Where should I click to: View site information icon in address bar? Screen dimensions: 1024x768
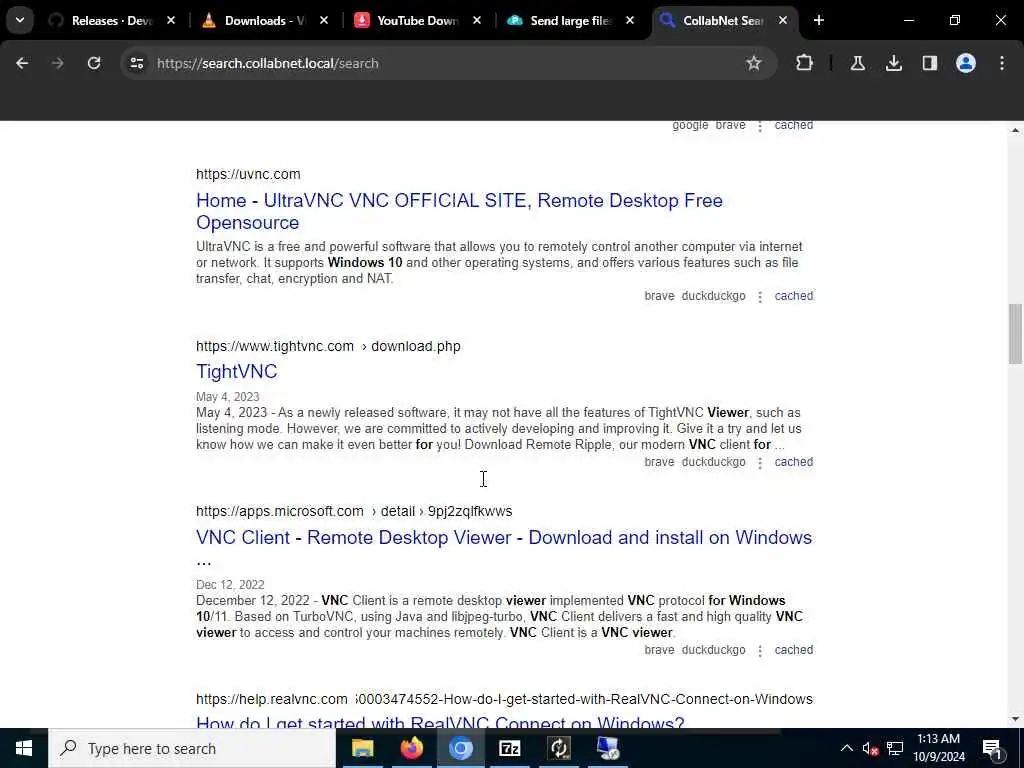pyautogui.click(x=136, y=63)
